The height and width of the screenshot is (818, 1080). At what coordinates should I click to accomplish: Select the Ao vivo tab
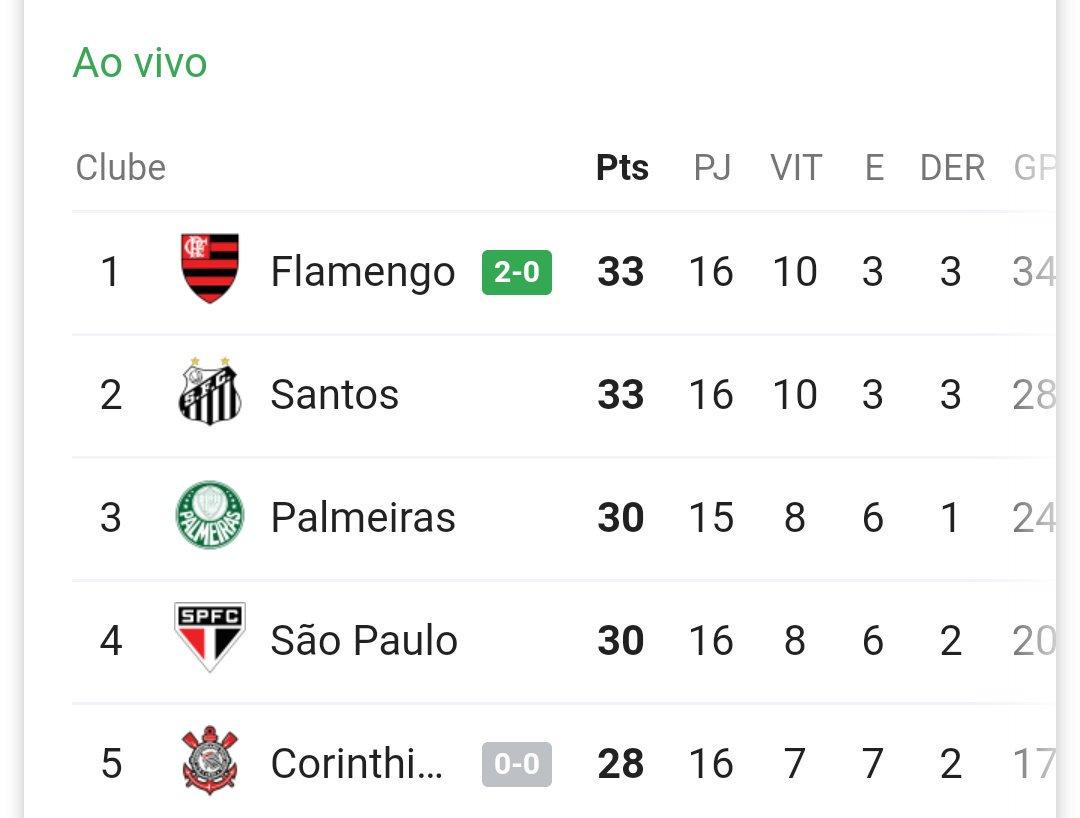140,63
